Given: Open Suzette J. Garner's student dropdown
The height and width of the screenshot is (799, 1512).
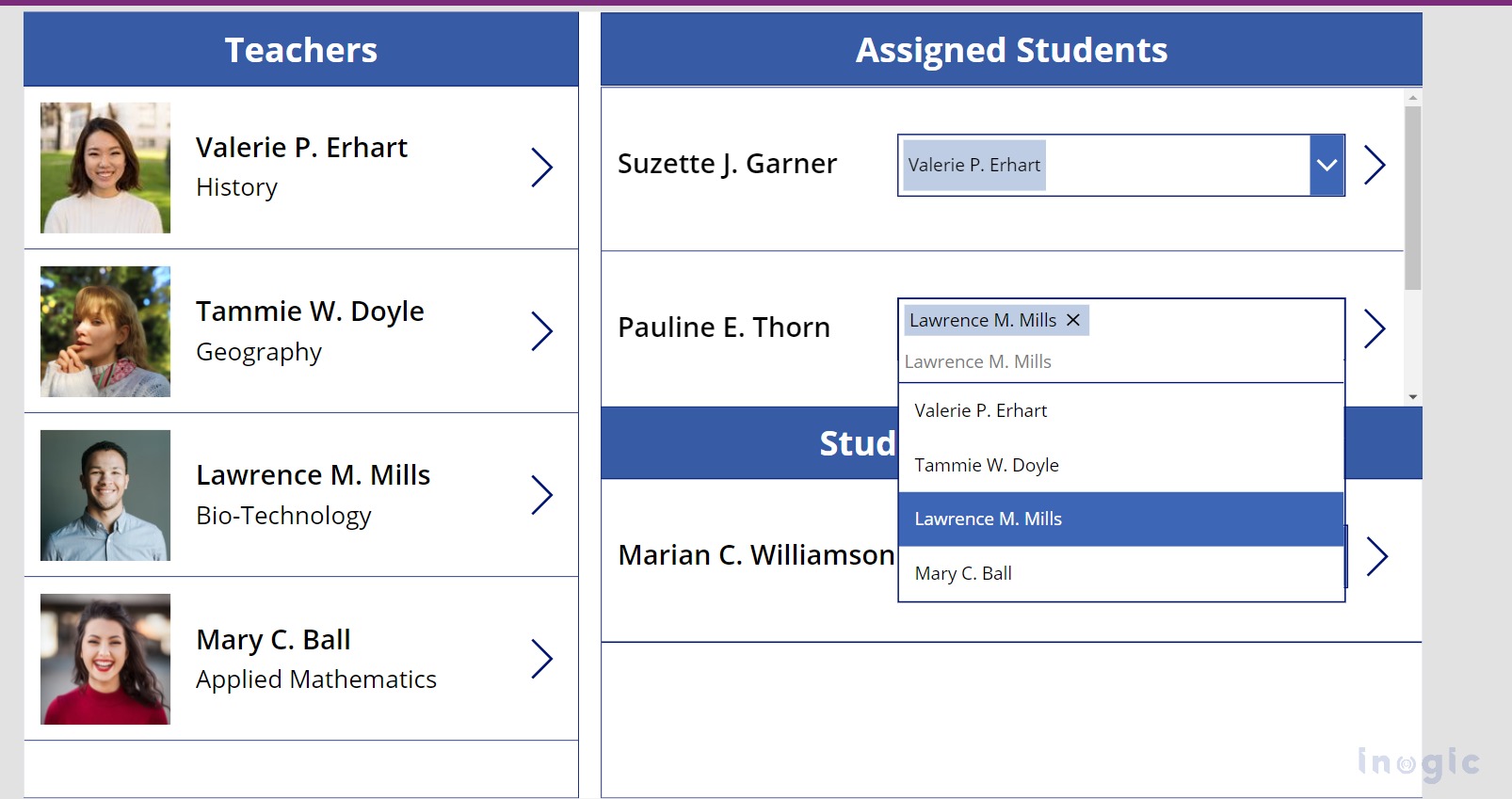Looking at the screenshot, I should 1327,165.
